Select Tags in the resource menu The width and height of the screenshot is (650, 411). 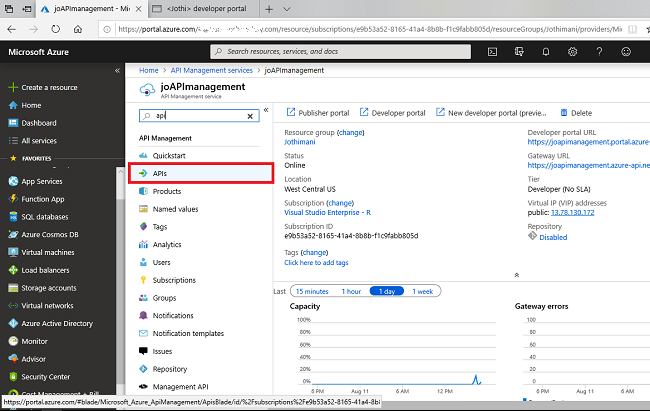153,227
